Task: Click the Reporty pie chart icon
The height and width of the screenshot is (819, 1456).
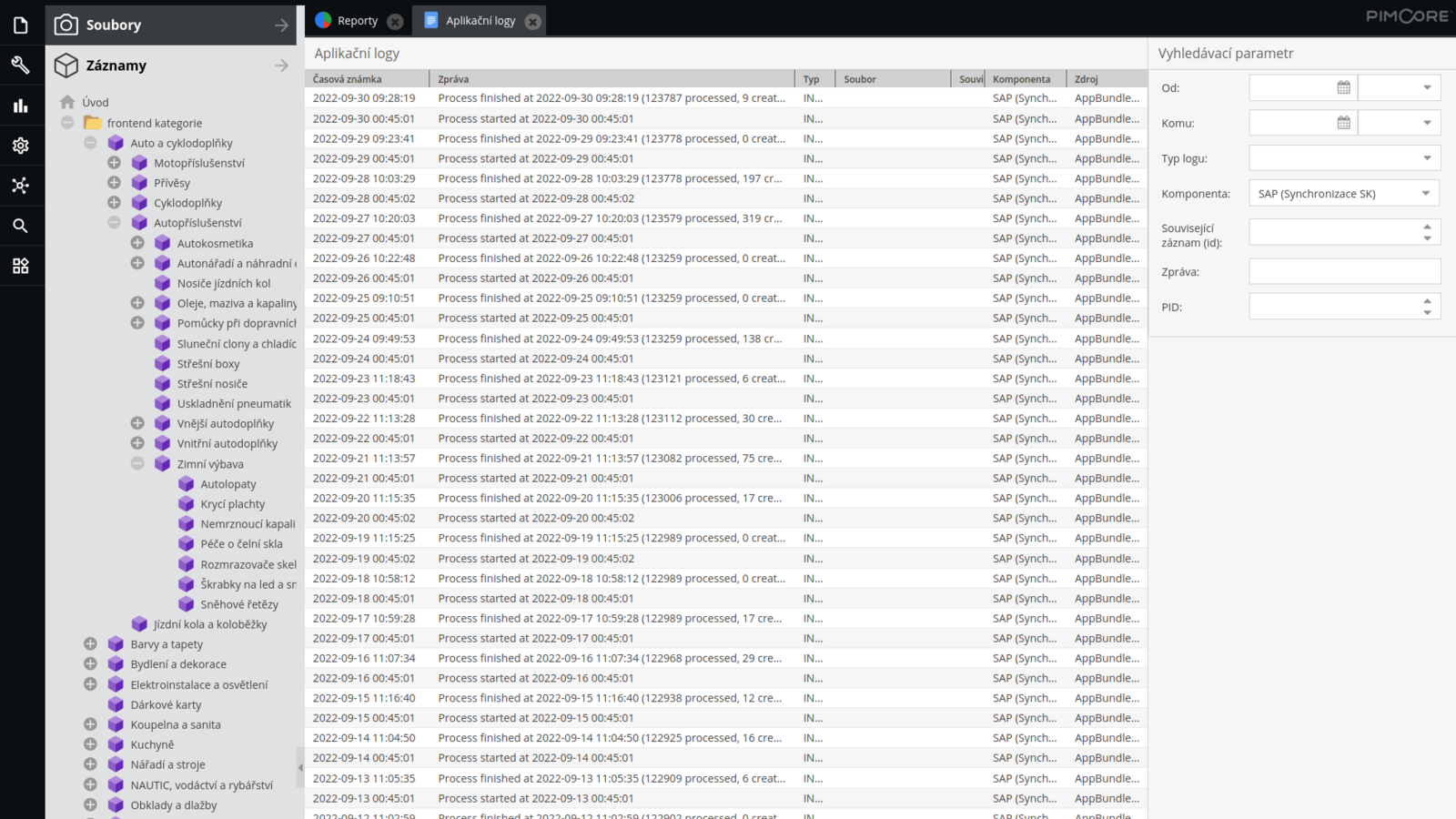Action: (323, 20)
